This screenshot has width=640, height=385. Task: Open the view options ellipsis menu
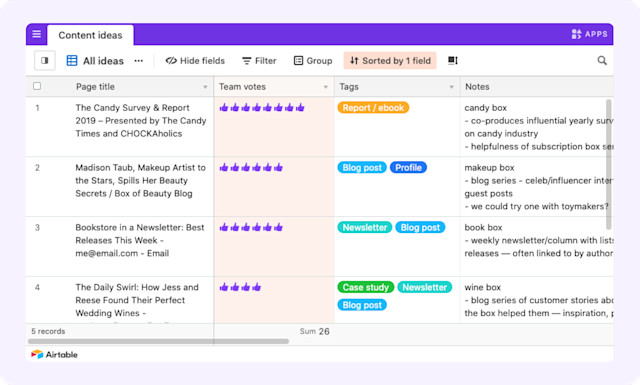pos(139,61)
